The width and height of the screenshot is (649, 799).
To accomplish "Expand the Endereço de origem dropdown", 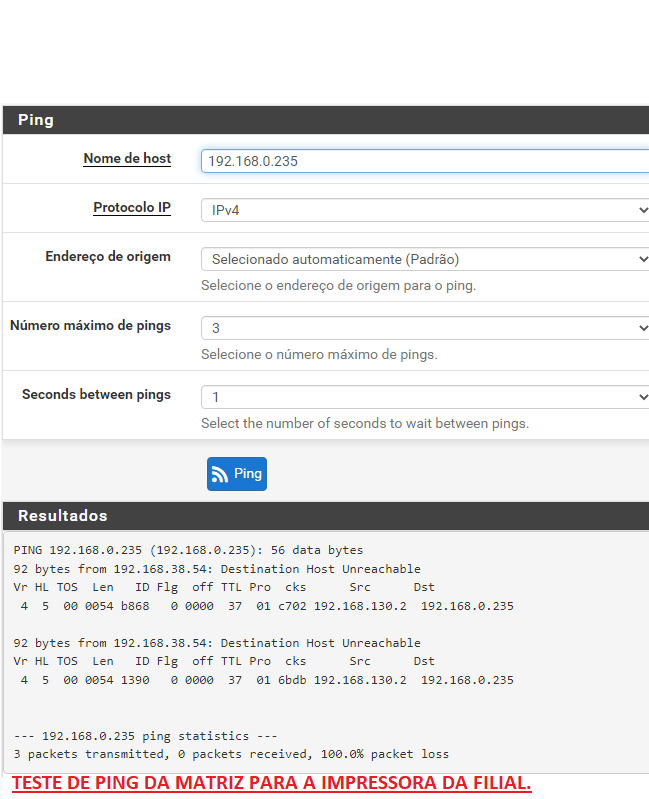I will tap(425, 259).
